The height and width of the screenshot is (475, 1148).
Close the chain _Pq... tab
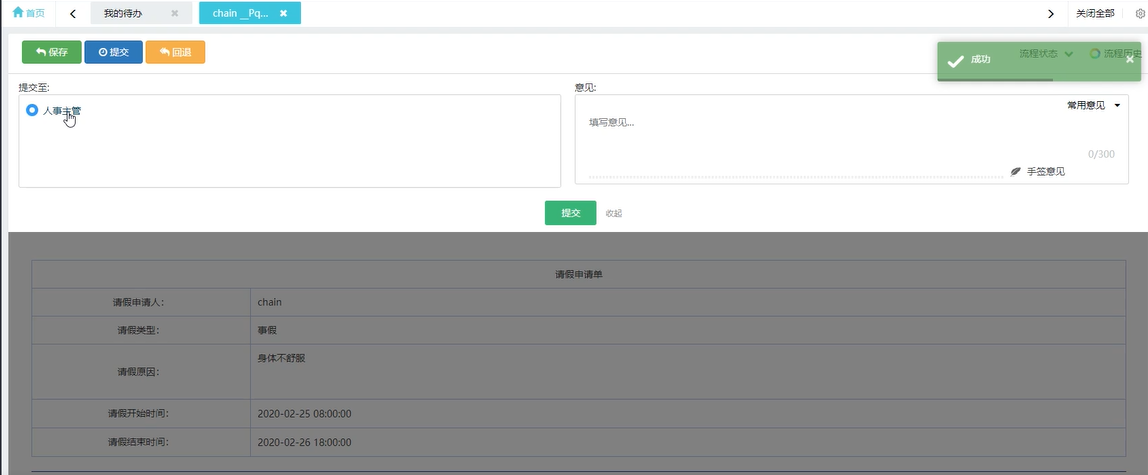tap(284, 14)
